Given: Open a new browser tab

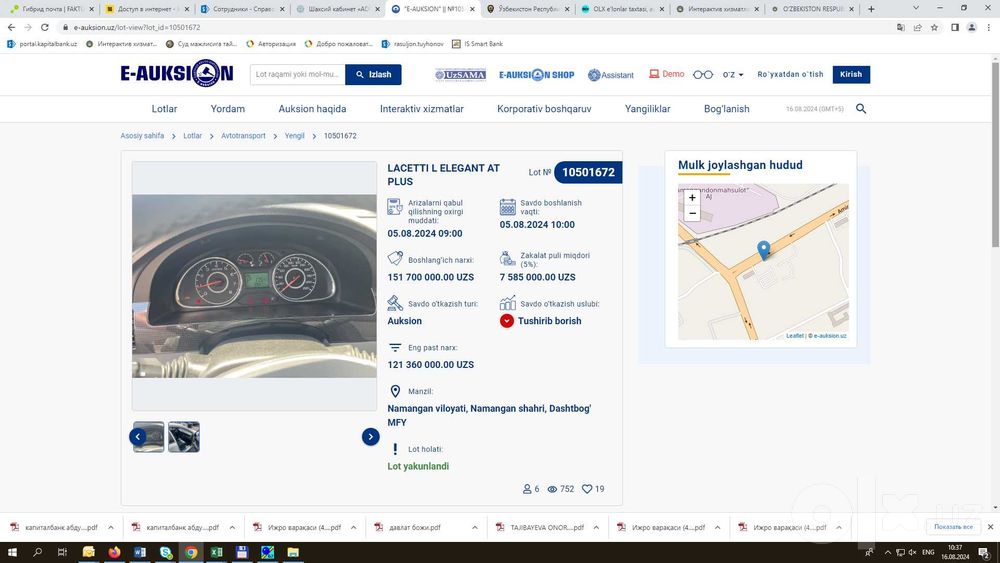Looking at the screenshot, I should [871, 9].
